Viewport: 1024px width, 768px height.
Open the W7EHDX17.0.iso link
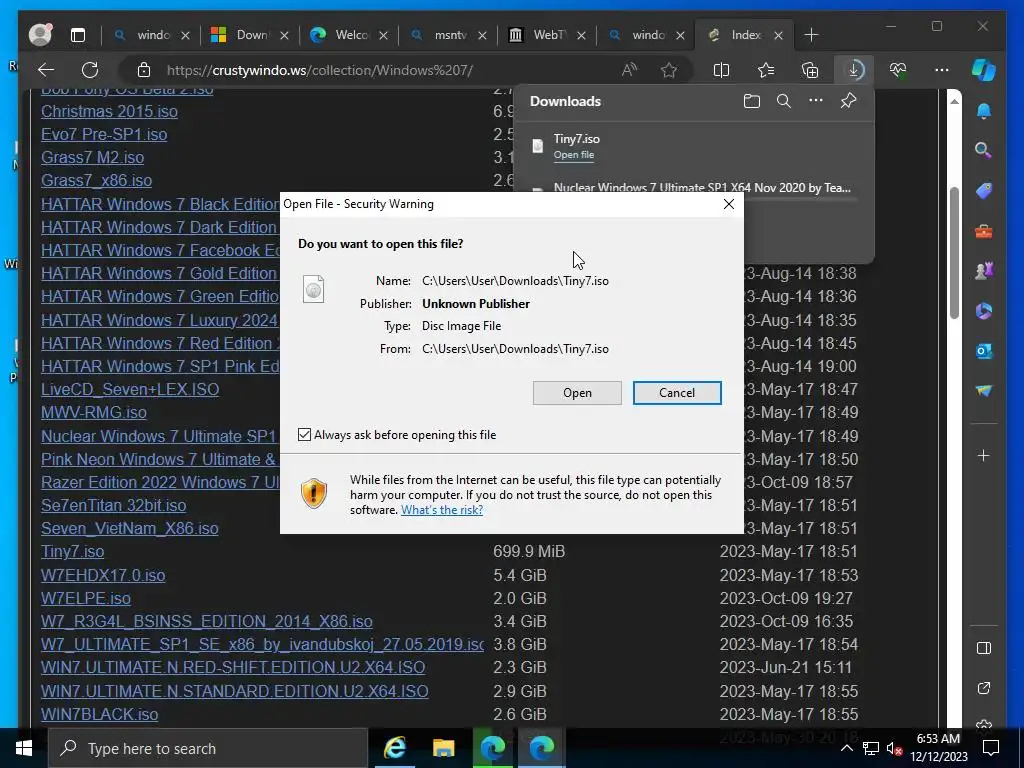coord(103,575)
